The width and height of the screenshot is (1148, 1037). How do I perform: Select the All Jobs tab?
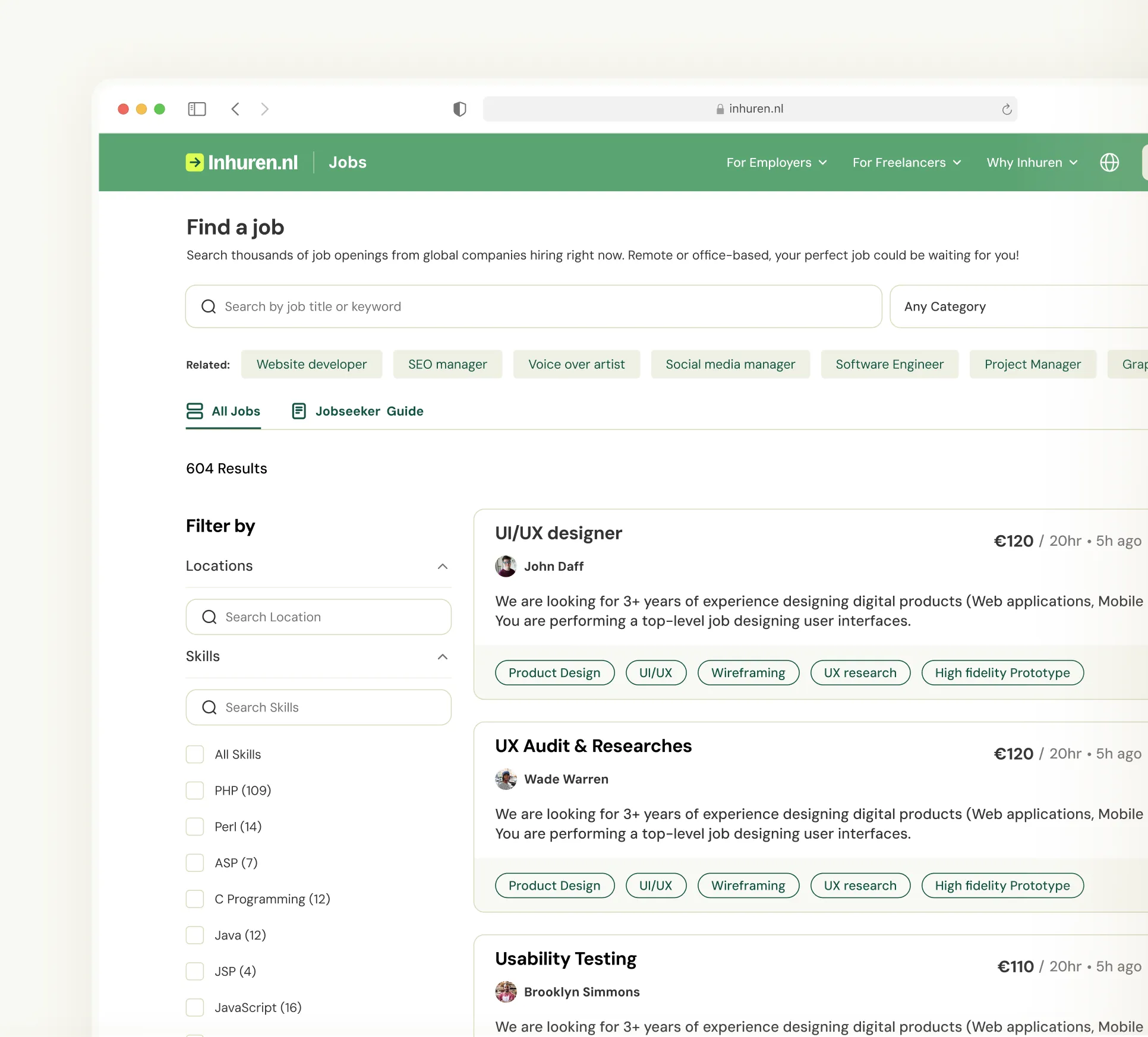click(x=223, y=411)
